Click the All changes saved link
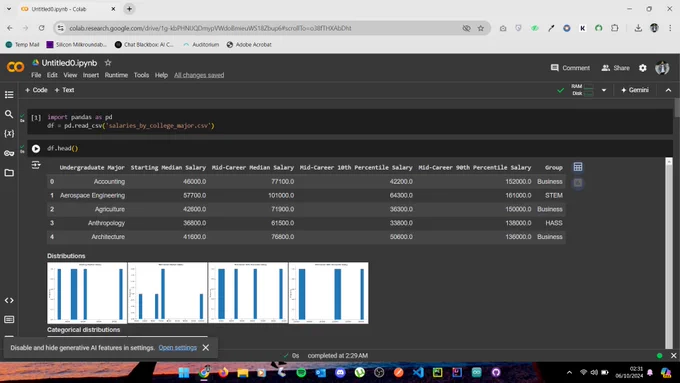Image resolution: width=680 pixels, height=383 pixels. click(x=199, y=75)
